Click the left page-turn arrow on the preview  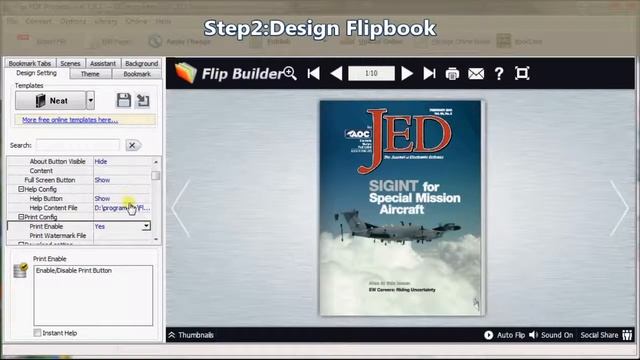(x=181, y=208)
